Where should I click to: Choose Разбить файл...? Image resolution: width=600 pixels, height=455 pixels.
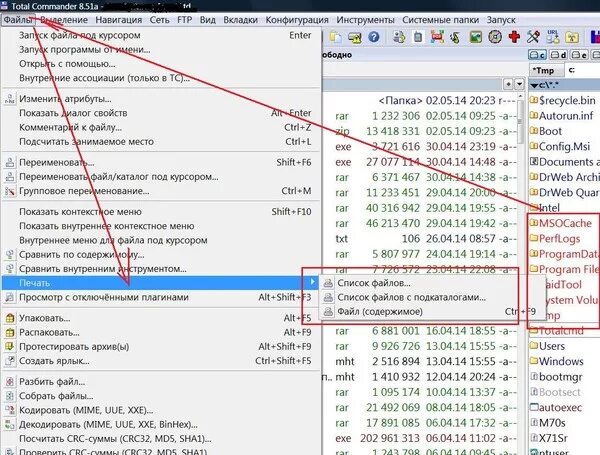tap(161, 382)
